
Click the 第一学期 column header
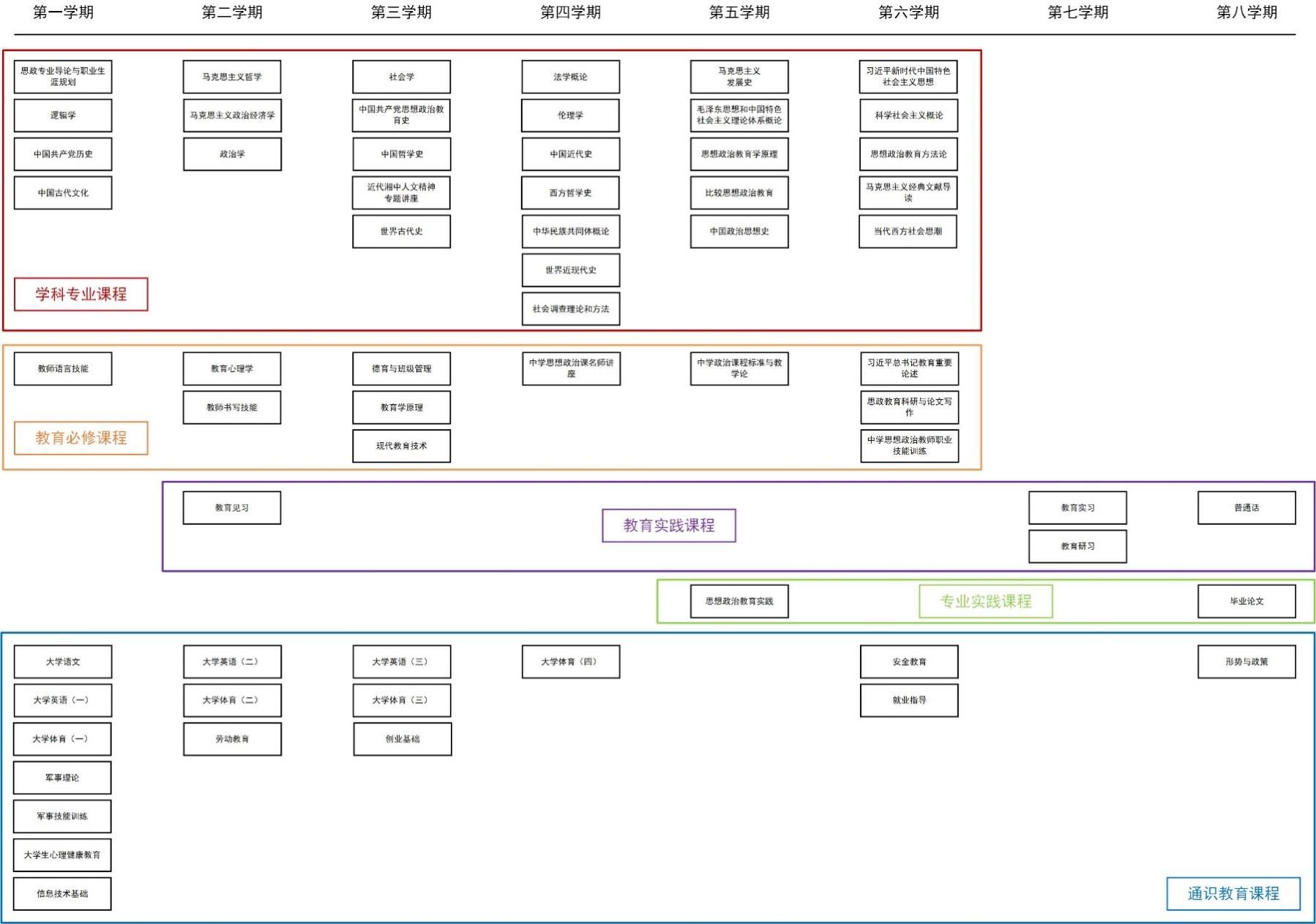[63, 12]
